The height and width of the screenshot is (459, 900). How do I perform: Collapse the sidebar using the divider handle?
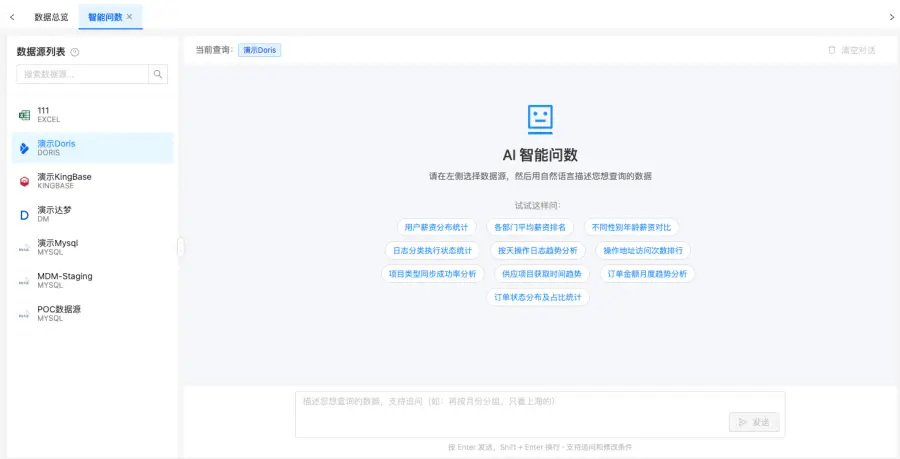(181, 247)
